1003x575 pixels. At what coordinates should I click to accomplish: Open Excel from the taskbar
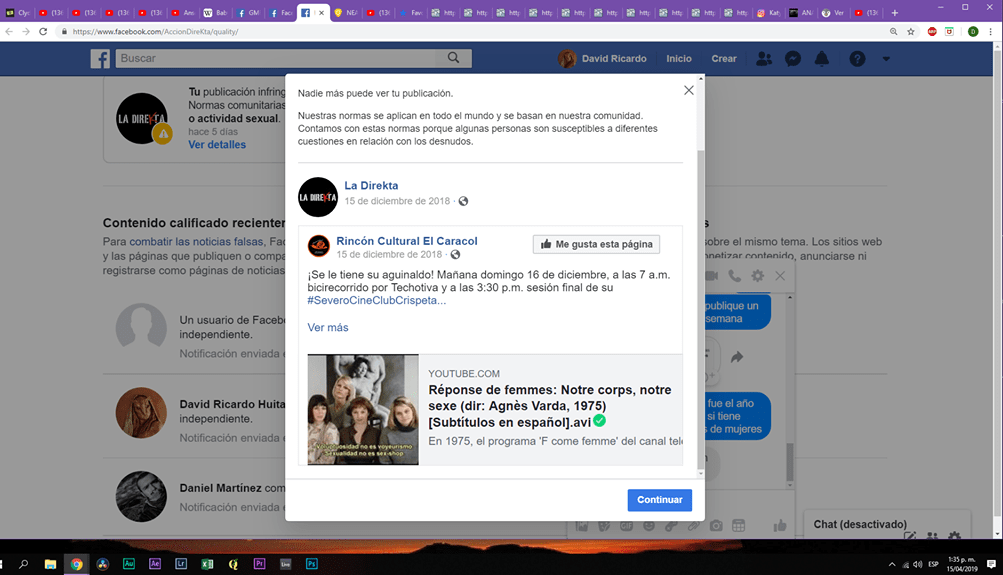(x=207, y=563)
